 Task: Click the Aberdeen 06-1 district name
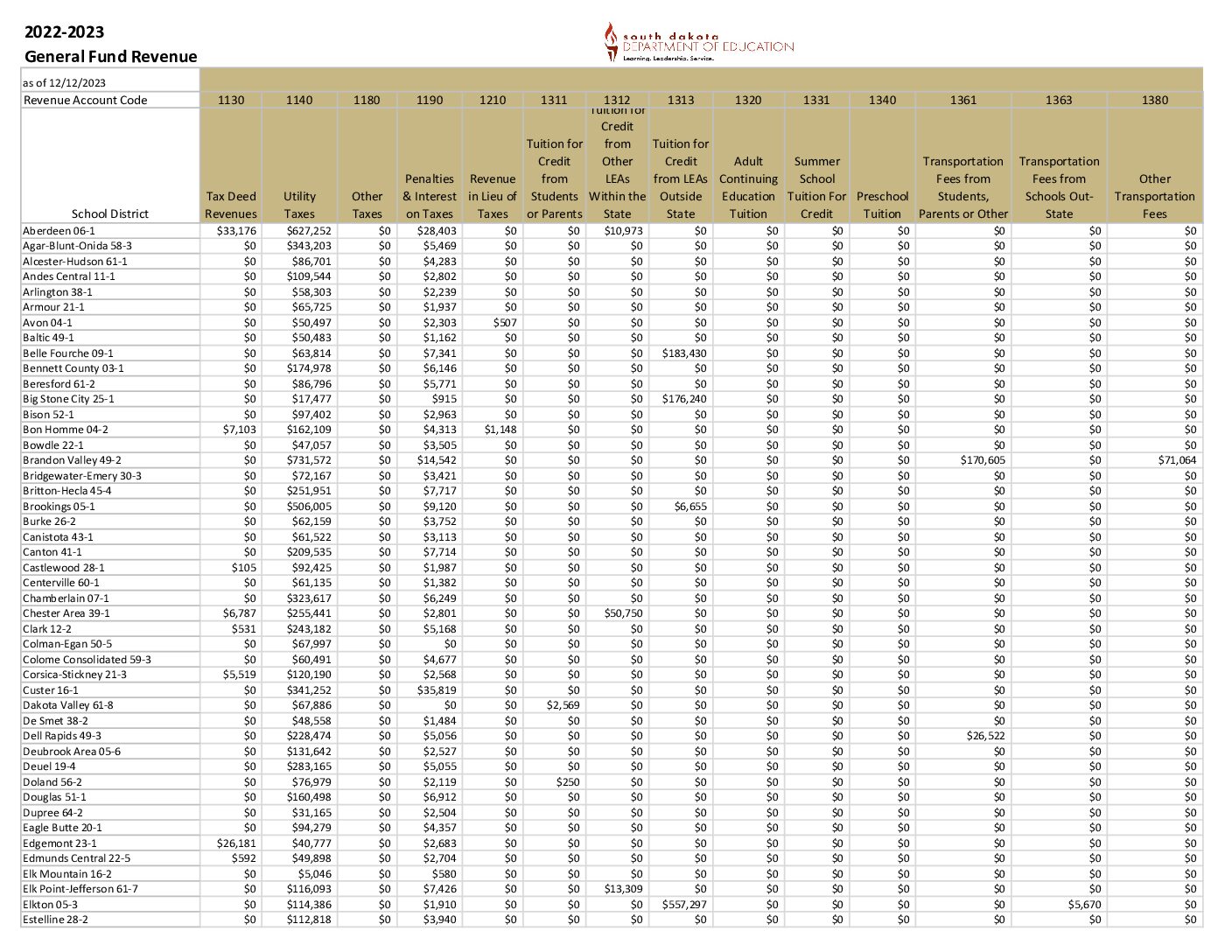pos(59,231)
